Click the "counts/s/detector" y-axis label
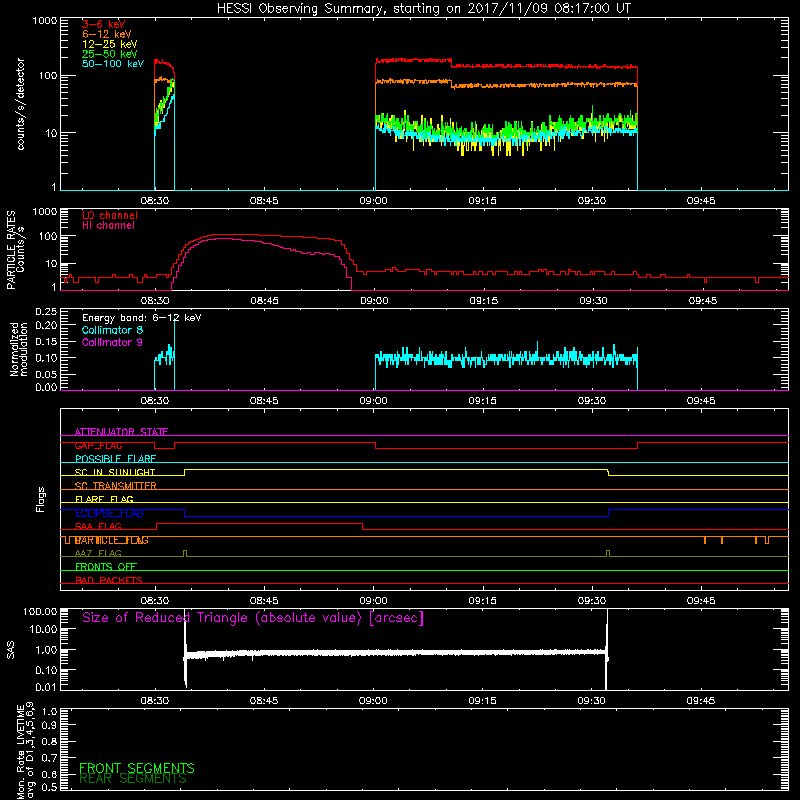The width and height of the screenshot is (800, 800). (20, 104)
